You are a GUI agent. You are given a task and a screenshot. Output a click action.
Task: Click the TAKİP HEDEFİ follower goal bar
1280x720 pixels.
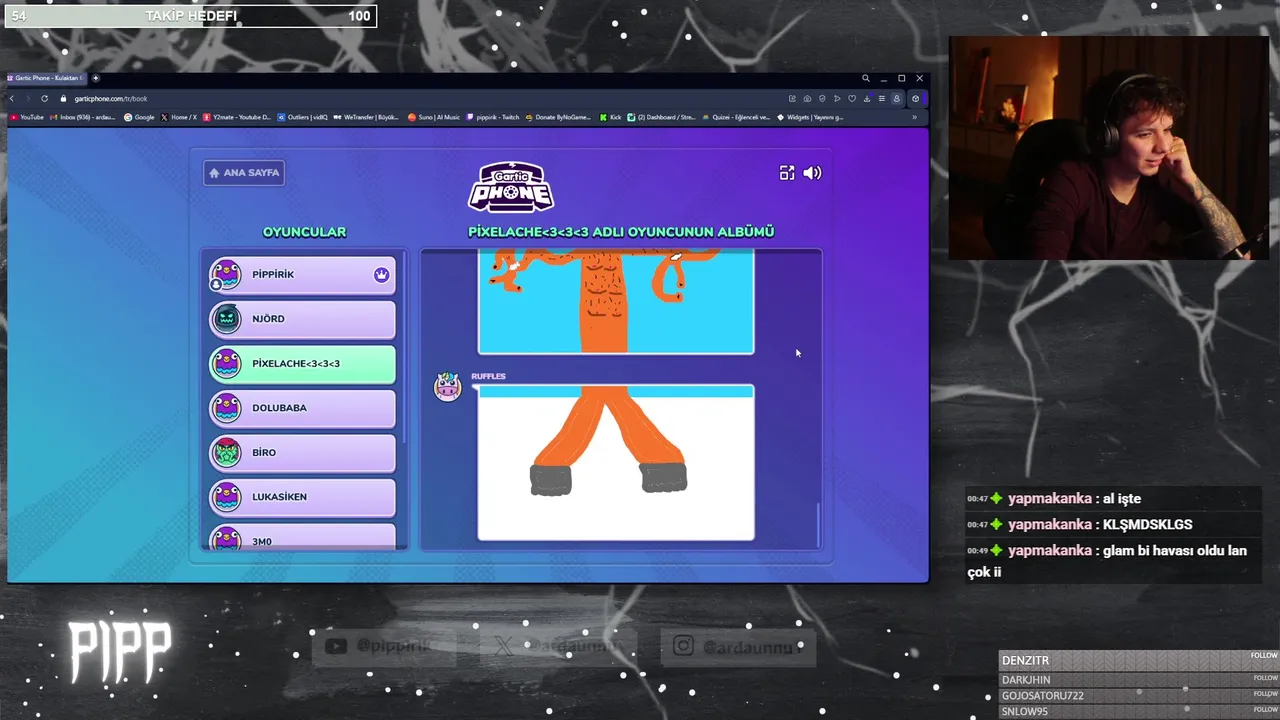190,16
